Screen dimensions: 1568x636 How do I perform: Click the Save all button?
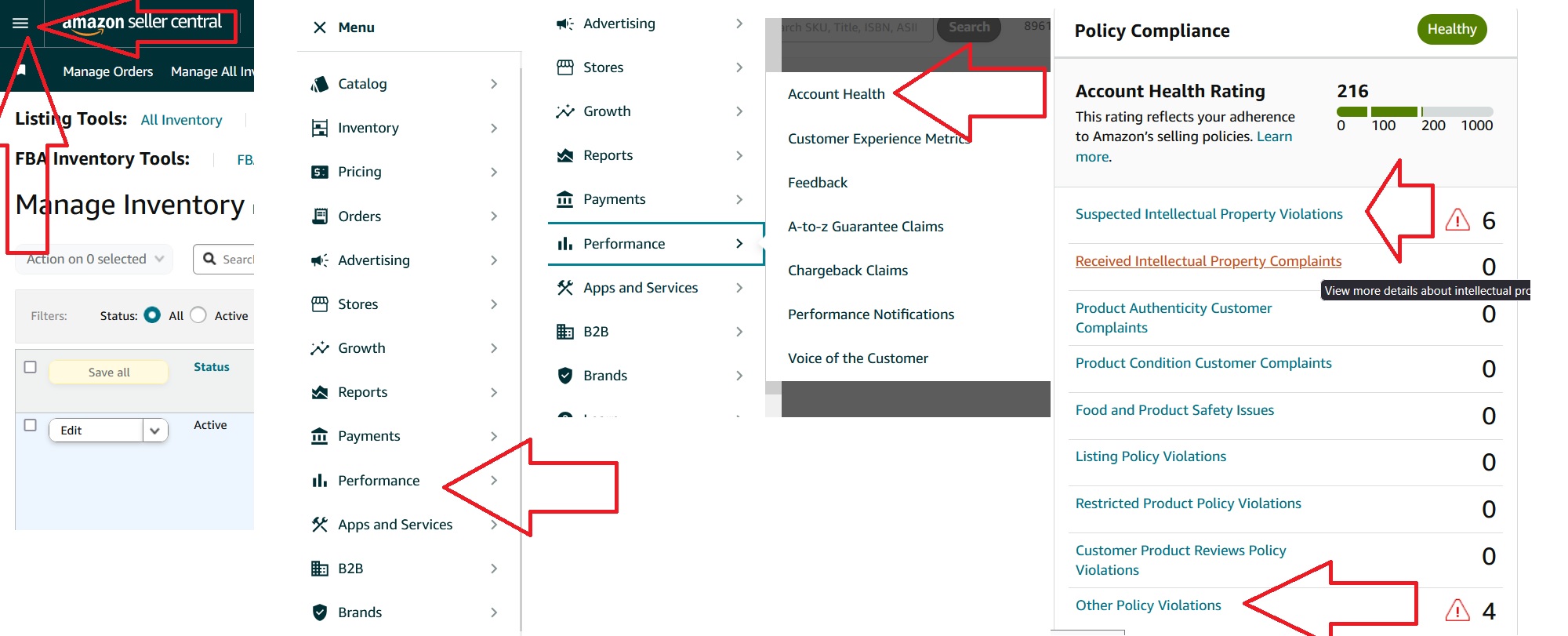109,373
